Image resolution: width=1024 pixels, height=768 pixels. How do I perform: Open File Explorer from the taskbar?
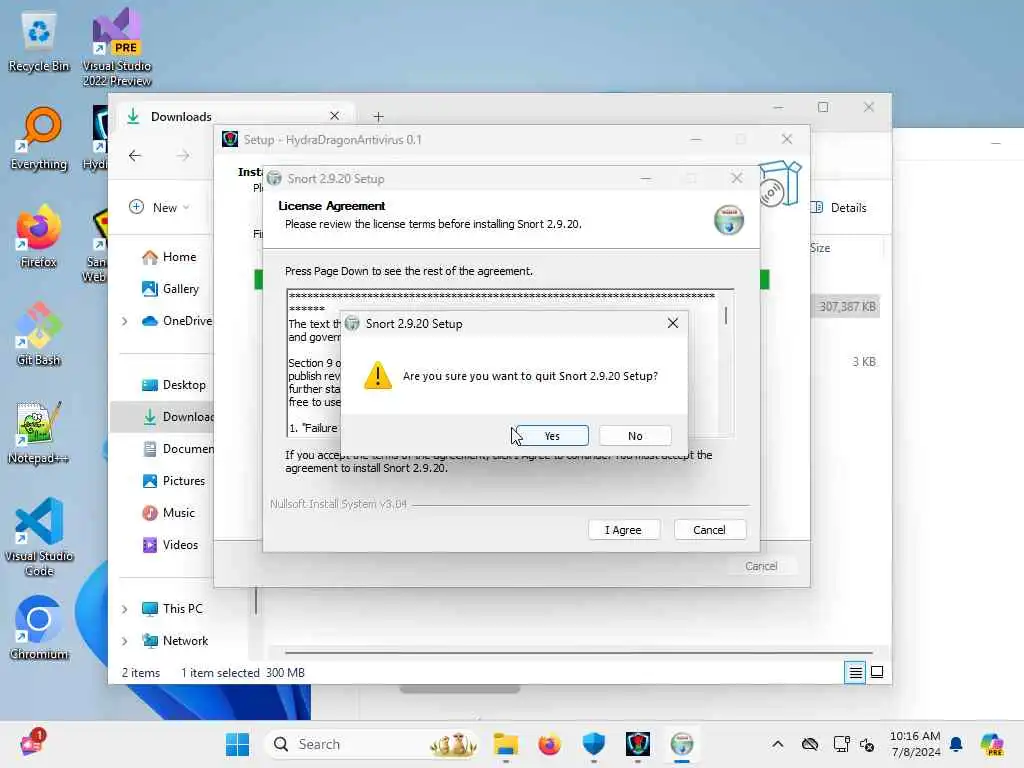click(x=505, y=744)
